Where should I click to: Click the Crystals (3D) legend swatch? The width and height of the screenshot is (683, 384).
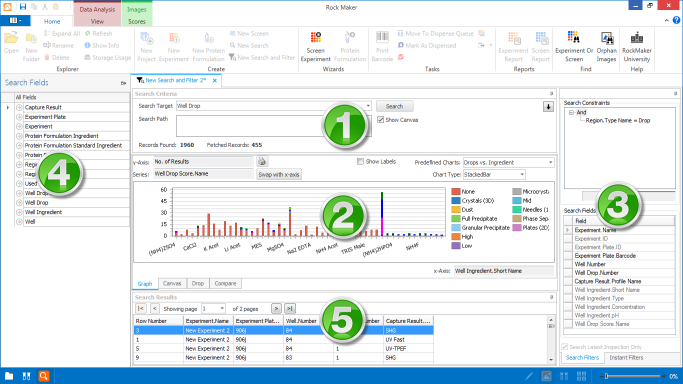click(456, 201)
